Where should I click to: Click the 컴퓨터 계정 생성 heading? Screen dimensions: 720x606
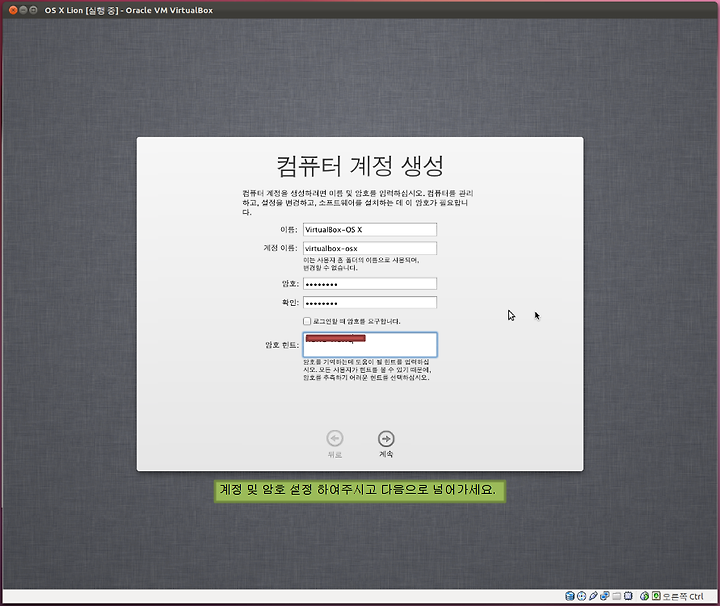pos(360,166)
